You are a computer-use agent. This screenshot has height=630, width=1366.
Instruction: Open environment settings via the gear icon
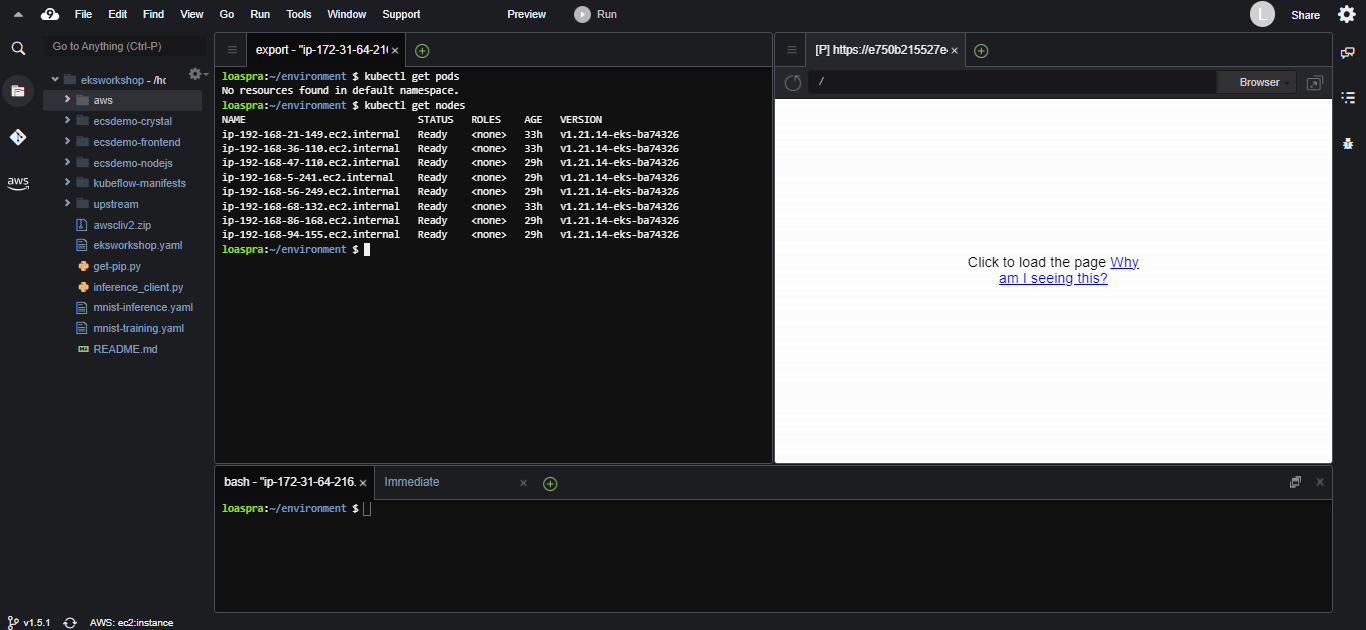click(x=194, y=73)
